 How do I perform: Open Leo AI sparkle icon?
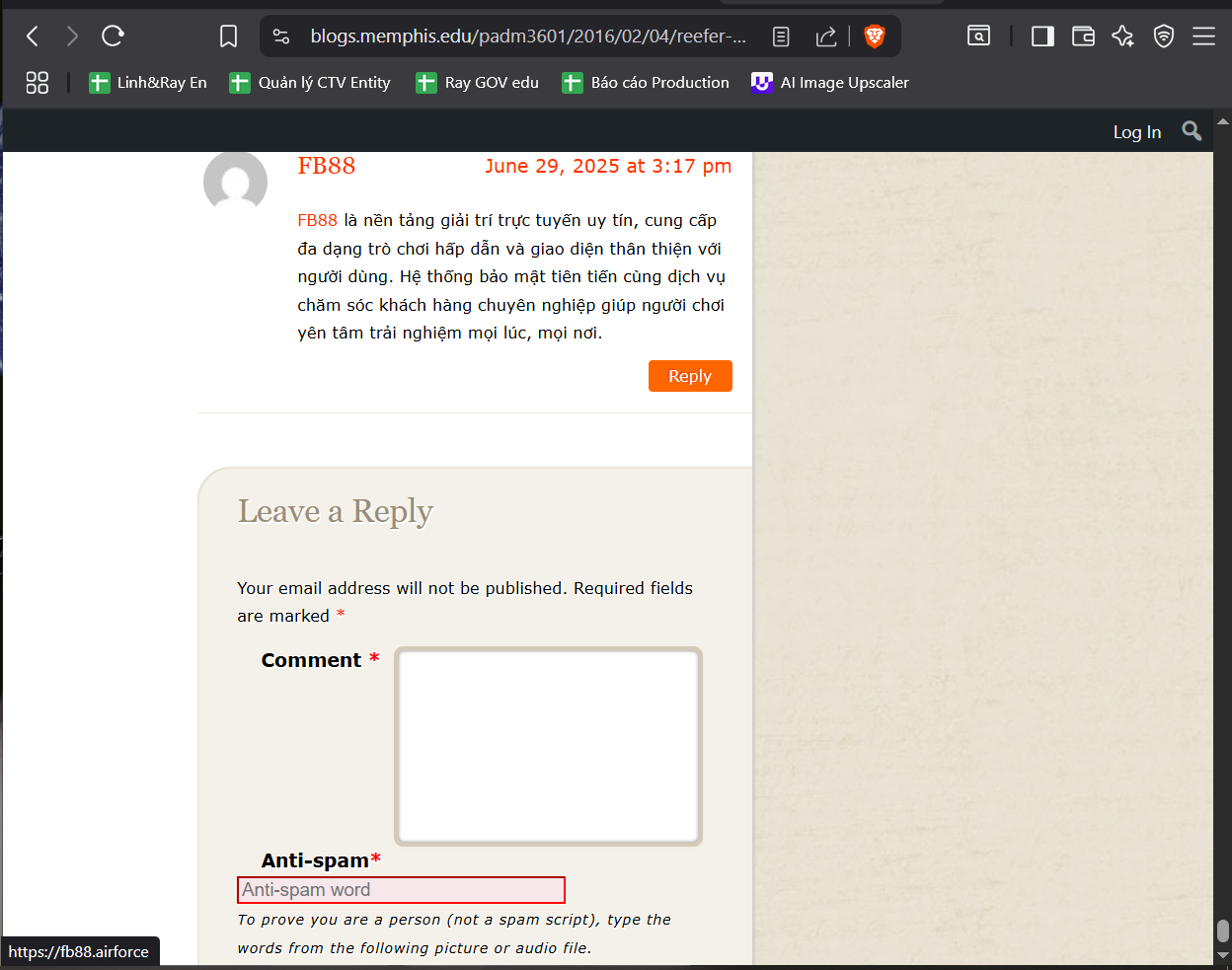[x=1122, y=37]
